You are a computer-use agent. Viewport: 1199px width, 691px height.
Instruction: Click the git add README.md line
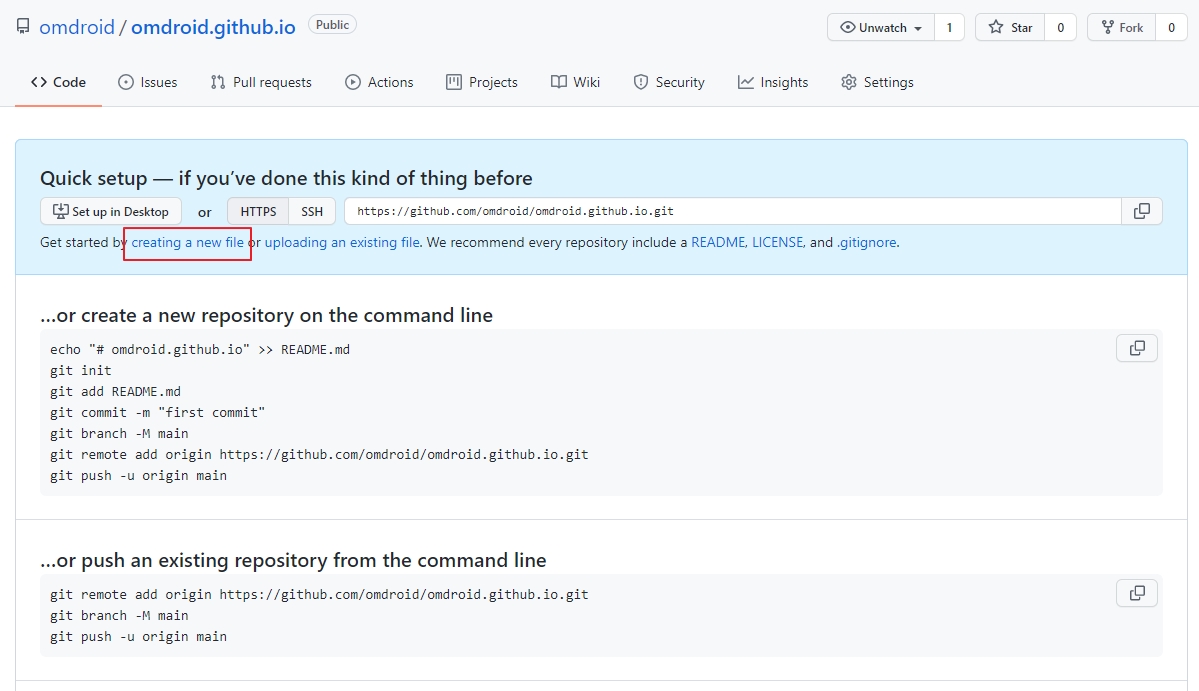coord(115,391)
